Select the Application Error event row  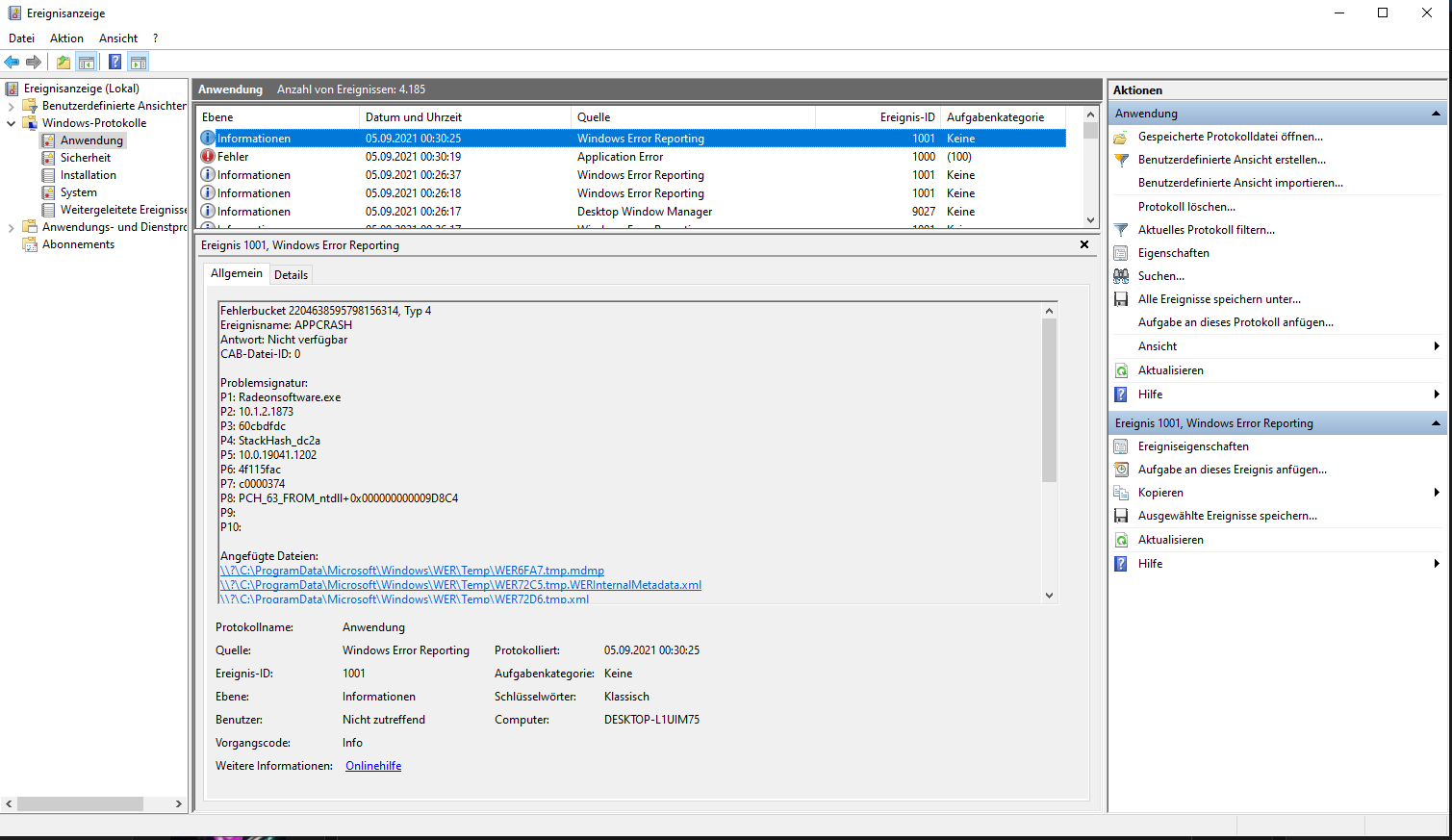click(x=632, y=157)
